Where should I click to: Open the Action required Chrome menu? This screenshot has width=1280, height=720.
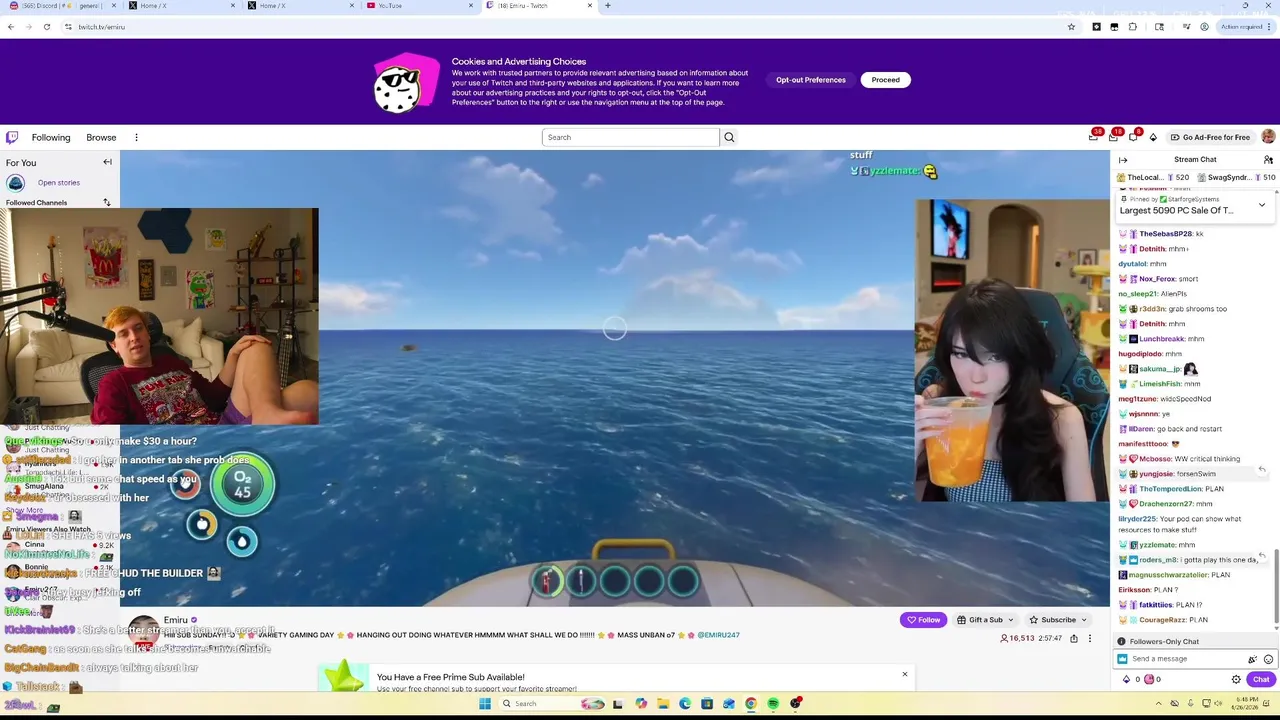pos(1245,27)
